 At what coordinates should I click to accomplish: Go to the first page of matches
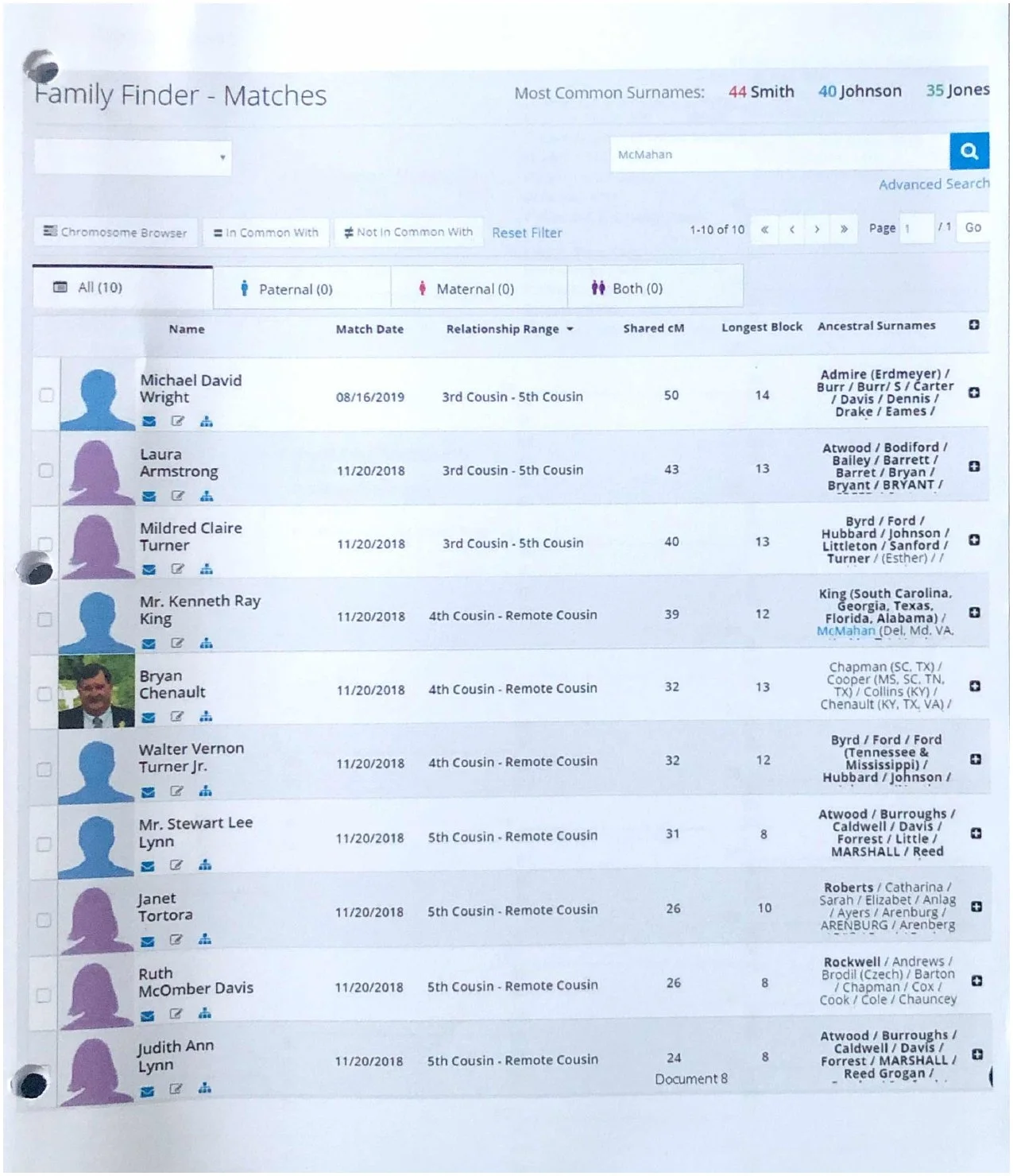coord(764,230)
